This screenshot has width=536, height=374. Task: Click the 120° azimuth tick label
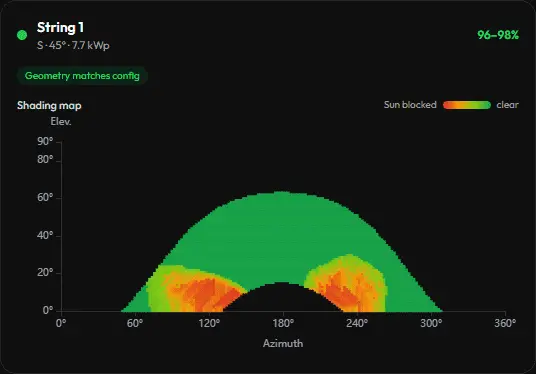point(209,323)
